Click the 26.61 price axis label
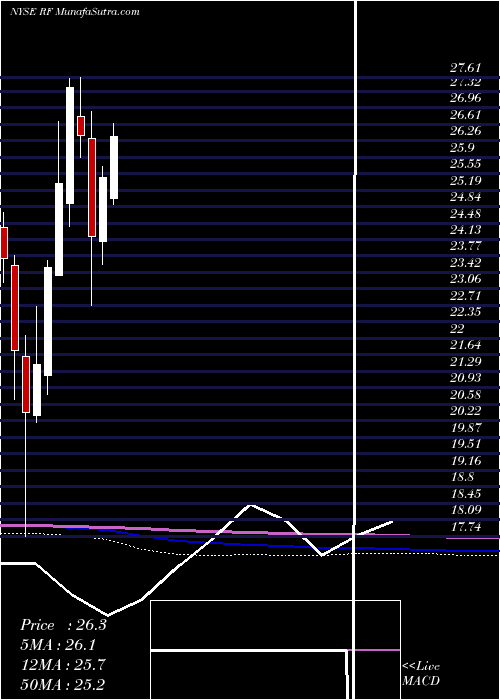Image resolution: width=500 pixels, height=700 pixels. click(465, 115)
